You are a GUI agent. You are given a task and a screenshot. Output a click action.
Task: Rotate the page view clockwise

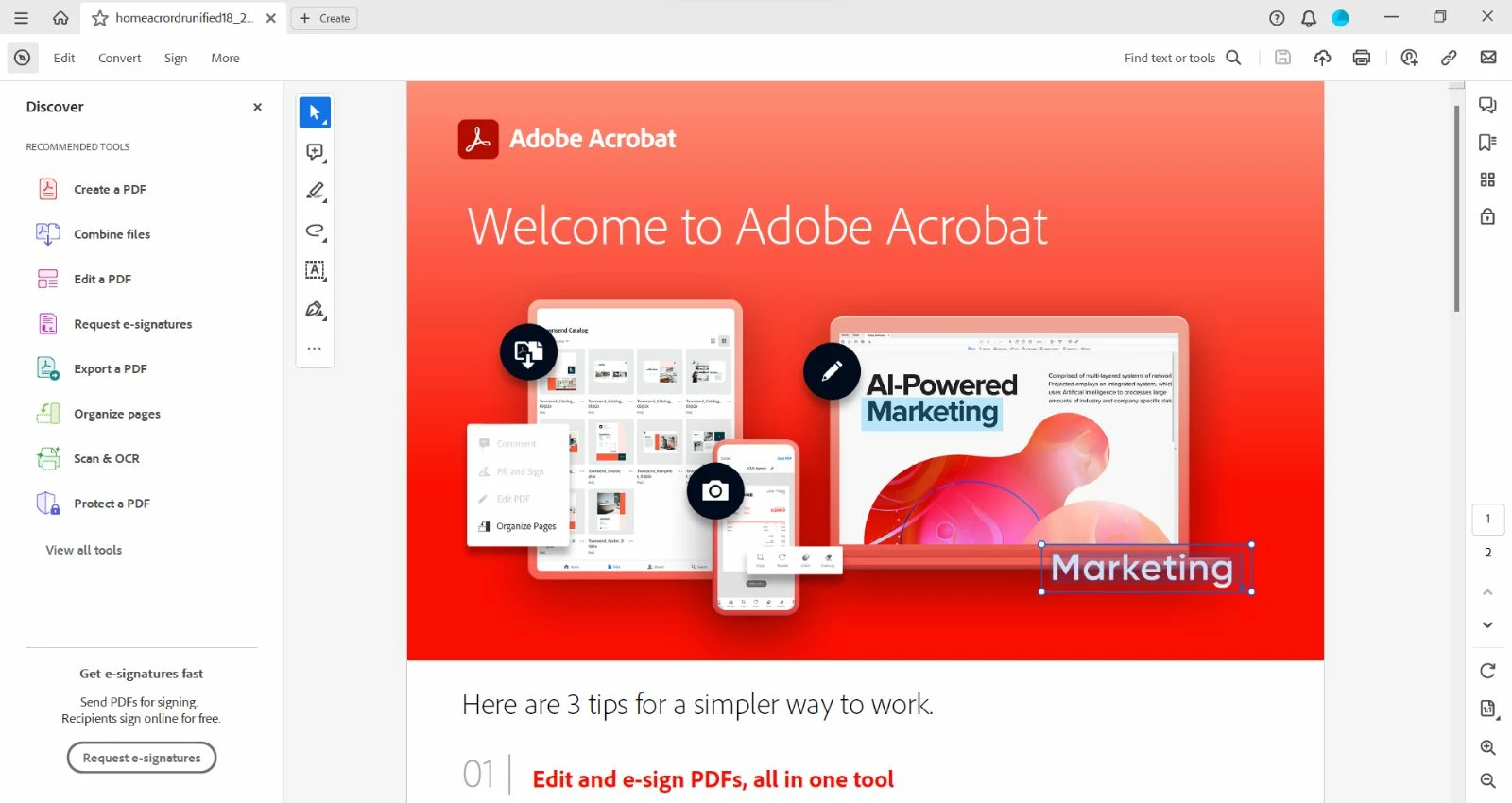click(1487, 671)
